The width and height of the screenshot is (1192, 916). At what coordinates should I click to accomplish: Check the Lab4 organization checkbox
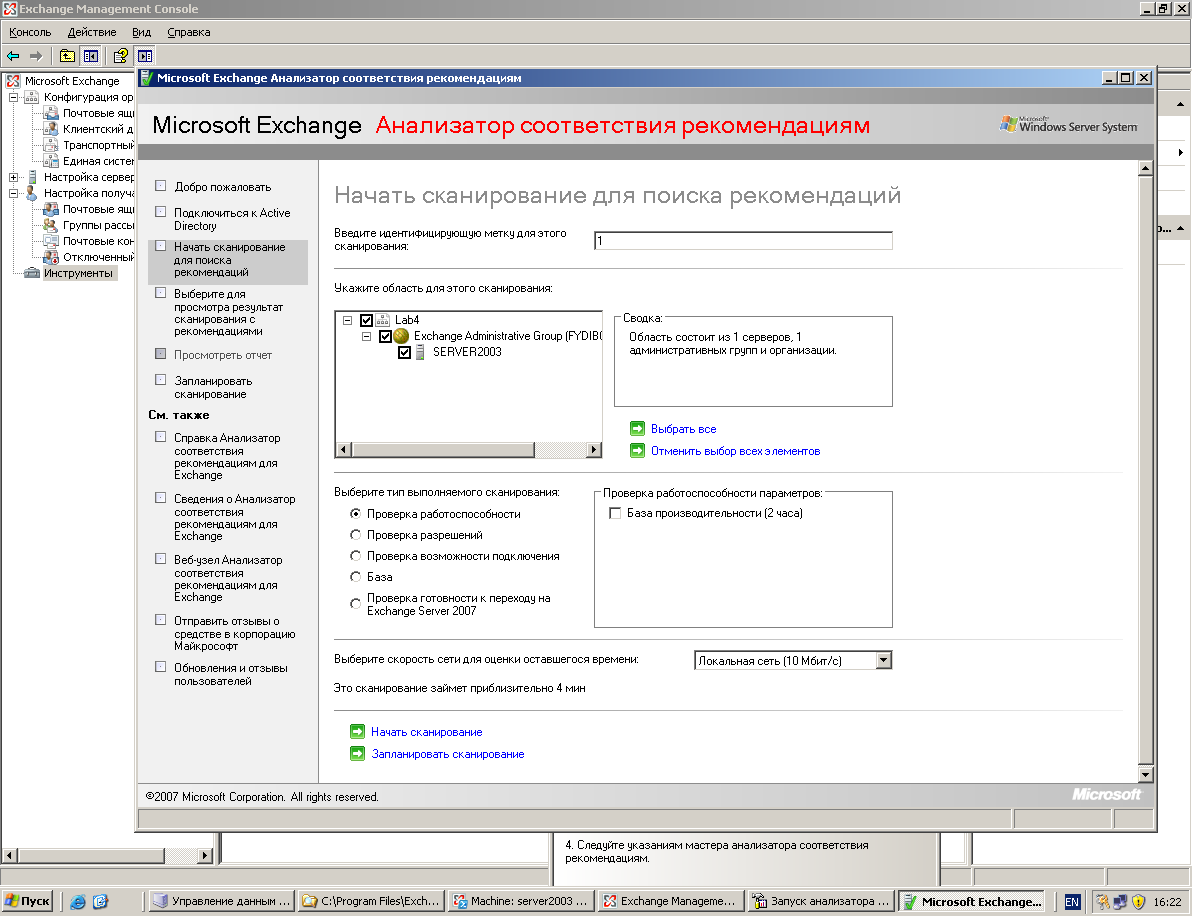click(366, 320)
